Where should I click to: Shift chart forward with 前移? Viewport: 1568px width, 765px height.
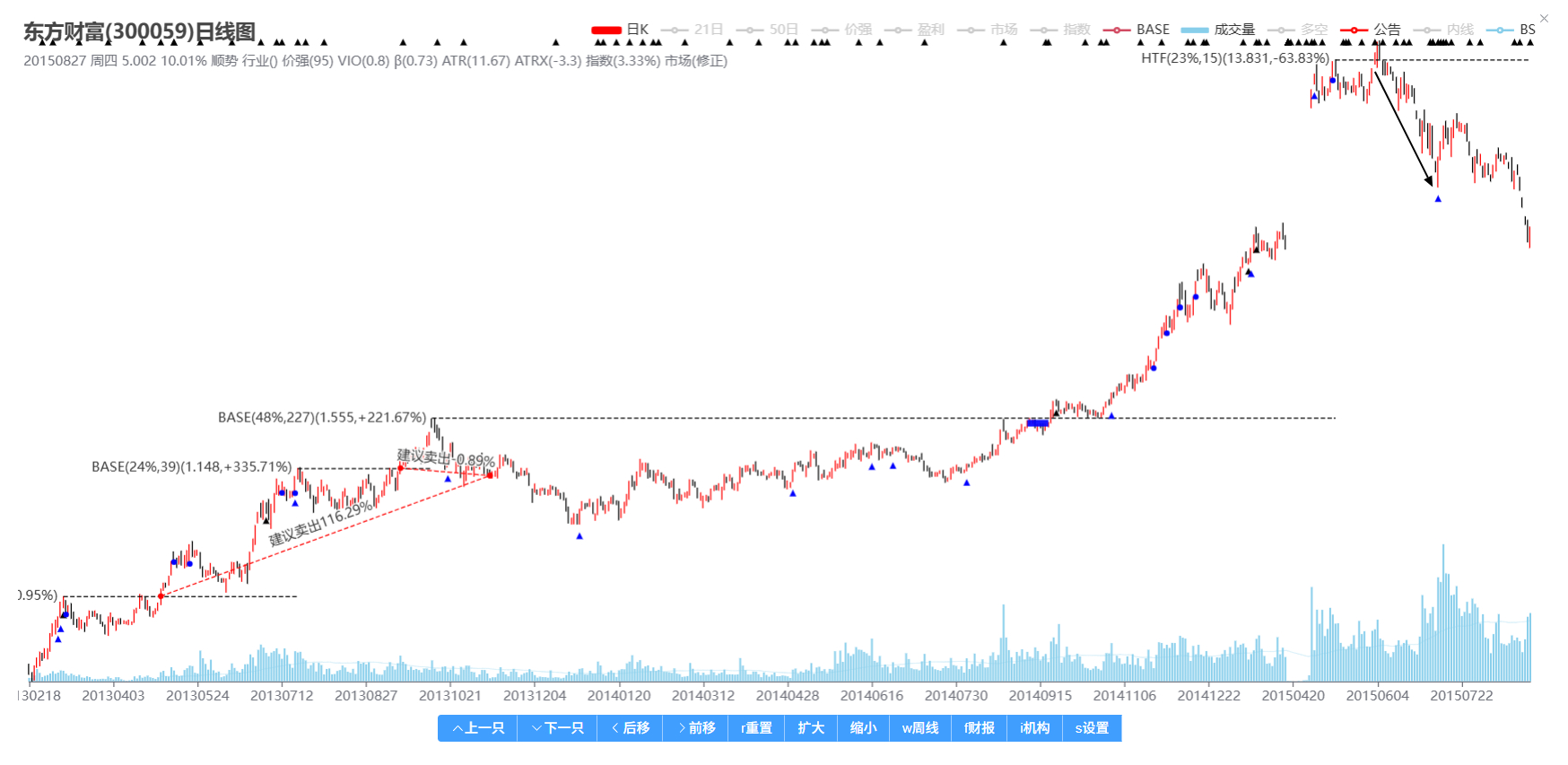coord(696,728)
